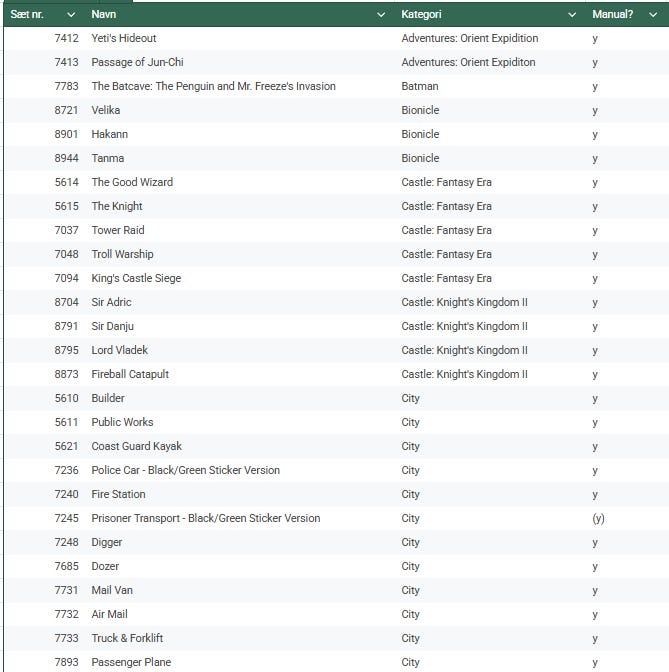Click set number 5614 cell
Viewport: 669px width, 672px height.
(x=45, y=182)
